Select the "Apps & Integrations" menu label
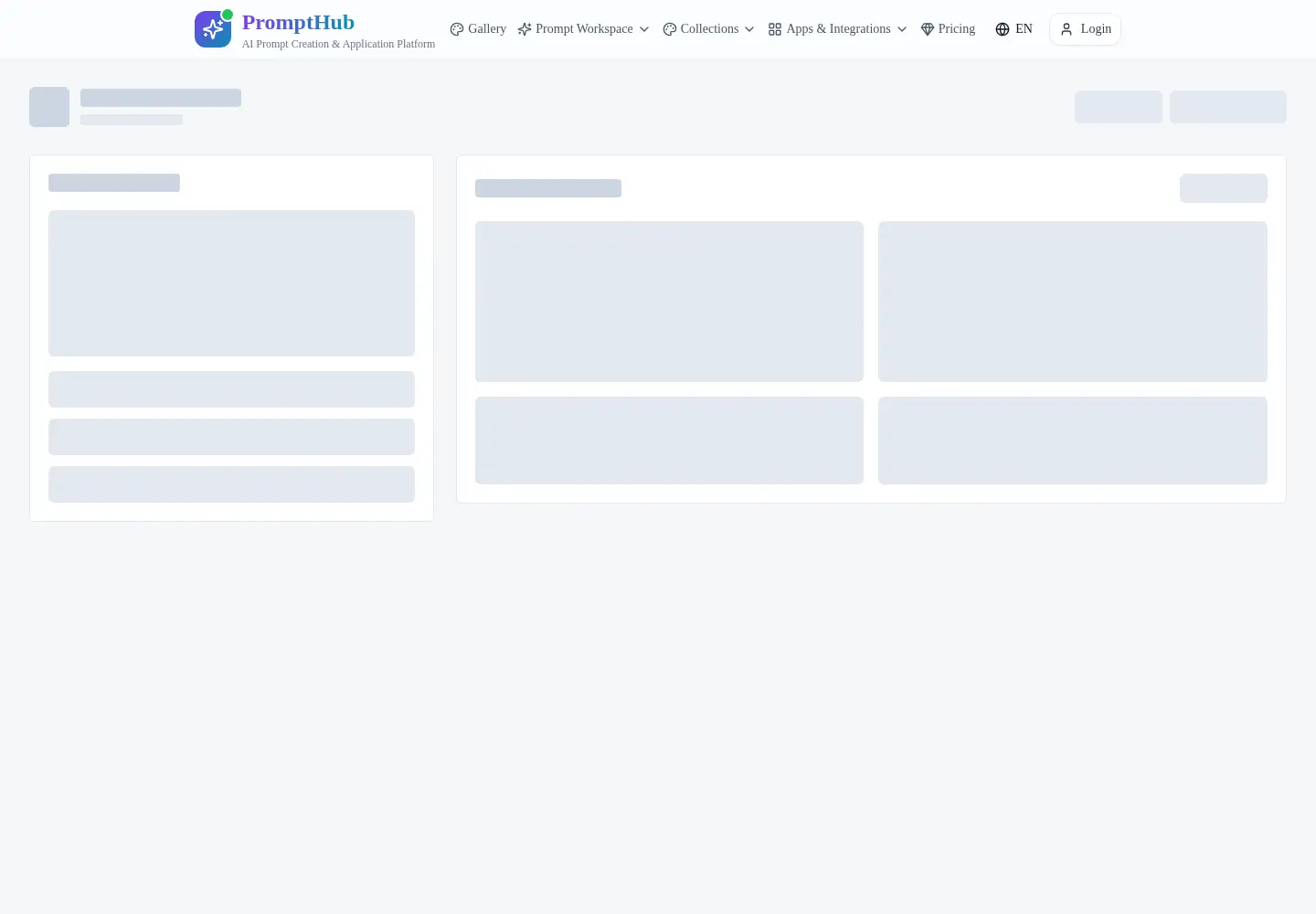The height and width of the screenshot is (914, 1316). [x=838, y=29]
